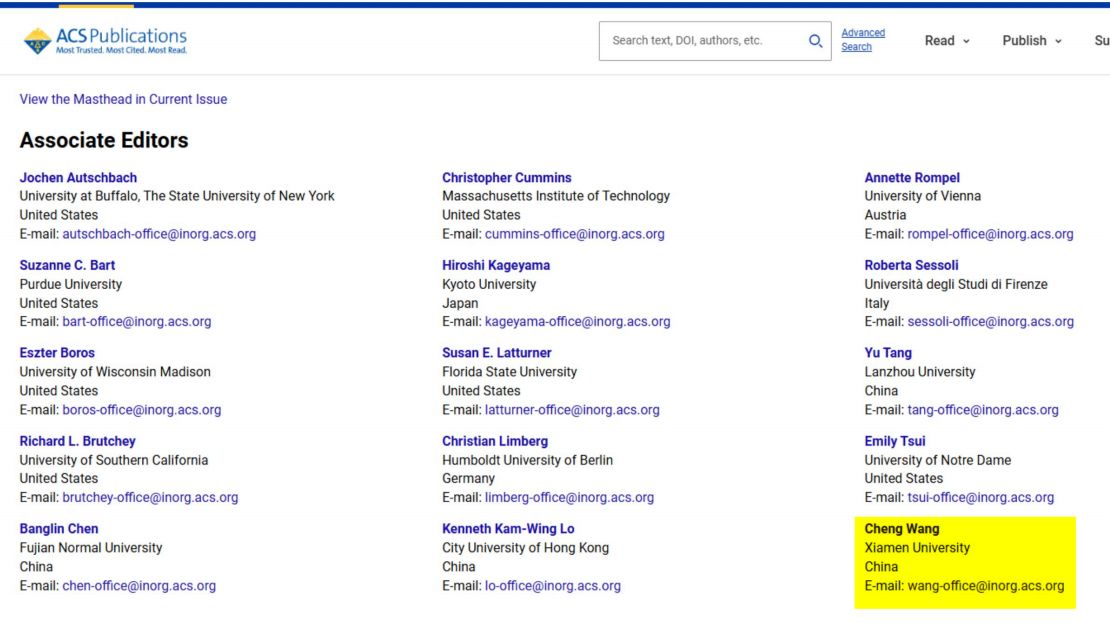
Task: Select Susan E. Latturner's name
Action: click(496, 353)
